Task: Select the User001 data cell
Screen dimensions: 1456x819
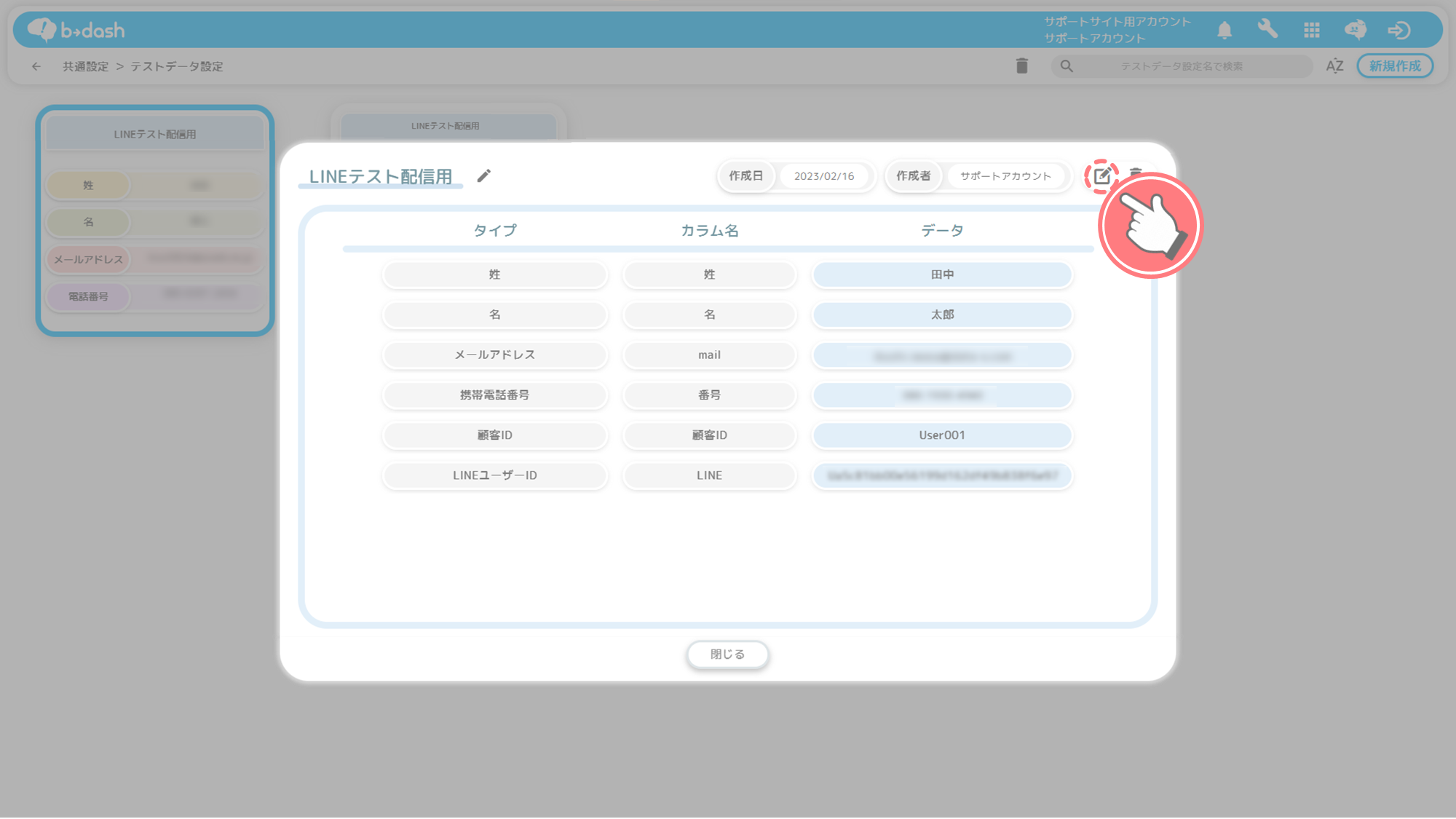Action: point(942,435)
